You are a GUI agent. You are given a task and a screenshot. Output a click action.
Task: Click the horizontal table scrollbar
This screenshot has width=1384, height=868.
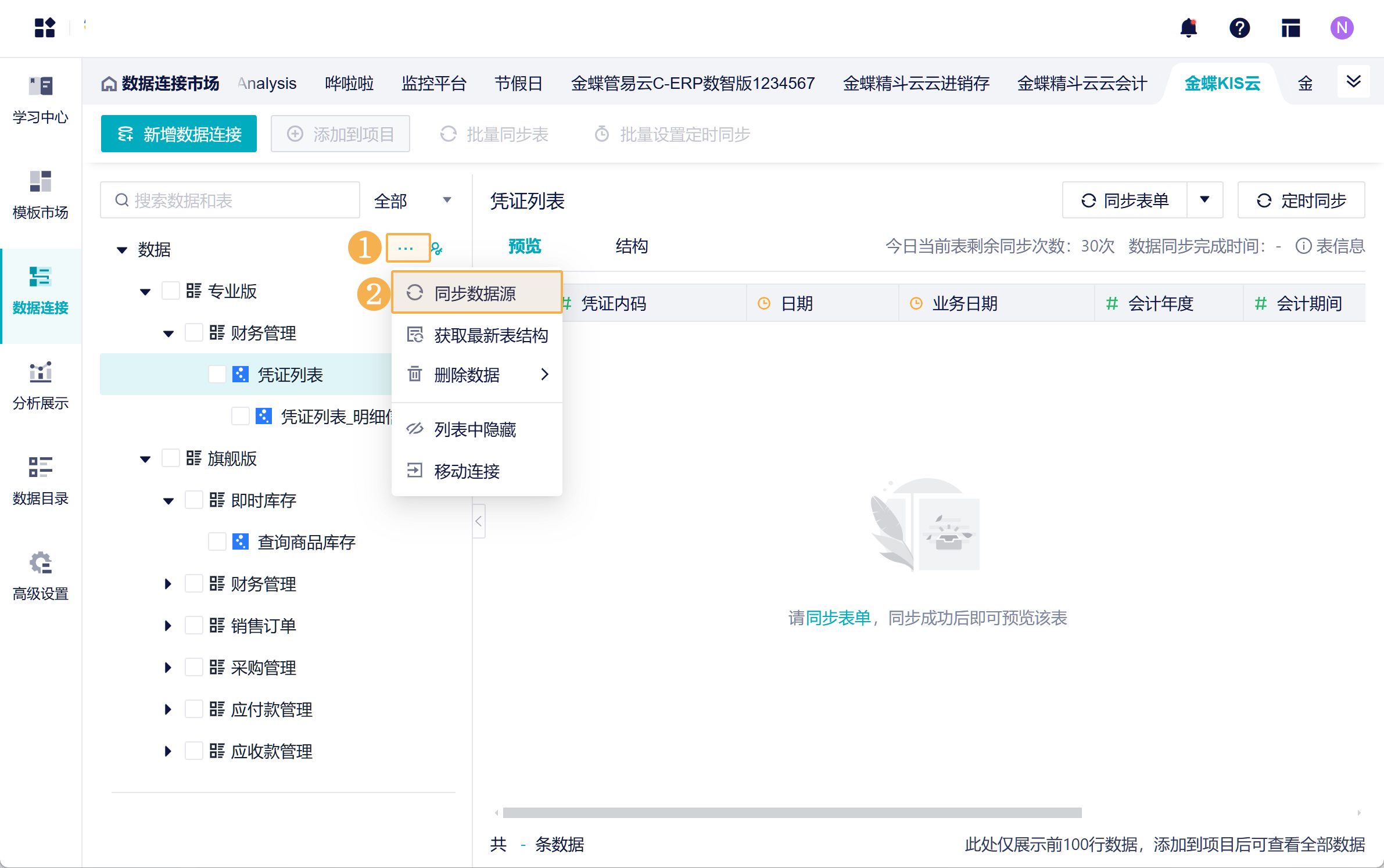[792, 813]
